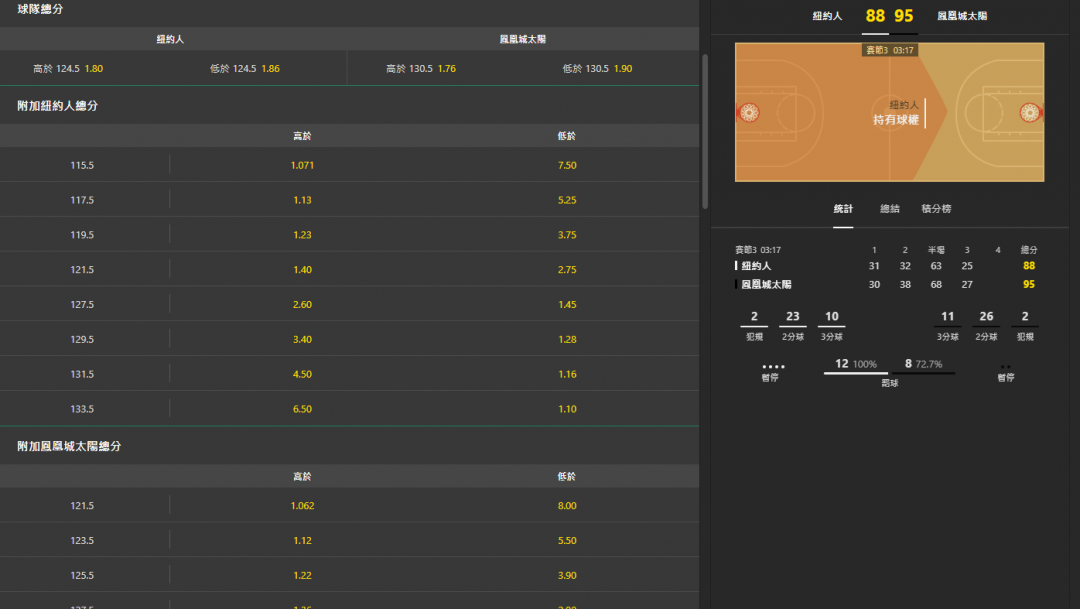Viewport: 1080px width, 609px height.
Task: Choose 高於 127.5 at 2.60
Action: pos(302,304)
